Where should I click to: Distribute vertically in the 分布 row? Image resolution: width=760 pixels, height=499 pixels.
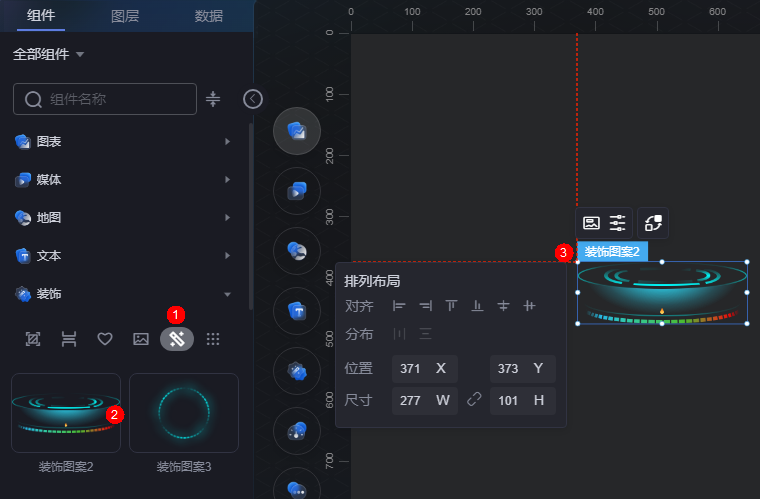pos(425,334)
